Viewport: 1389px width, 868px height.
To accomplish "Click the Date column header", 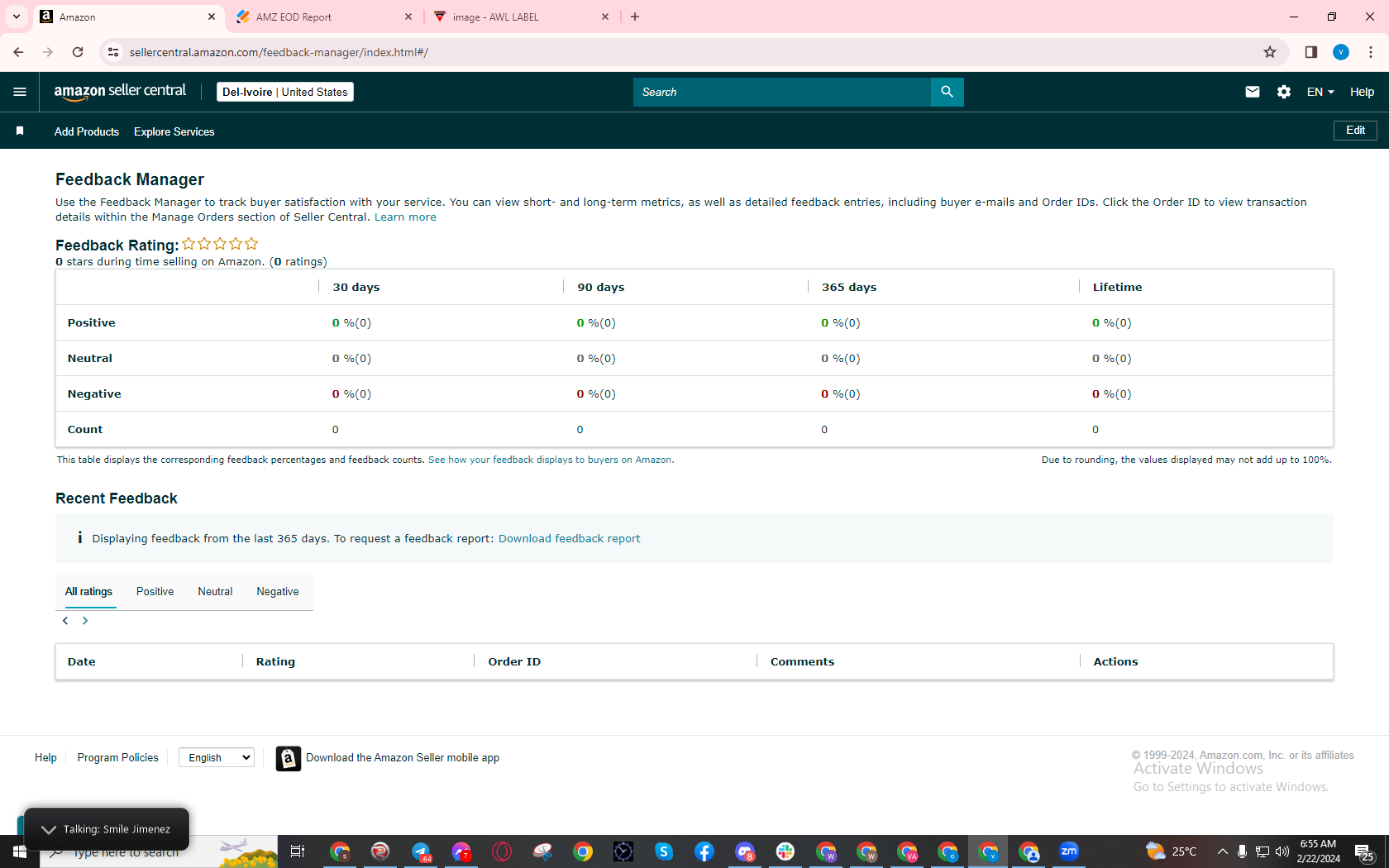I will click(82, 662).
